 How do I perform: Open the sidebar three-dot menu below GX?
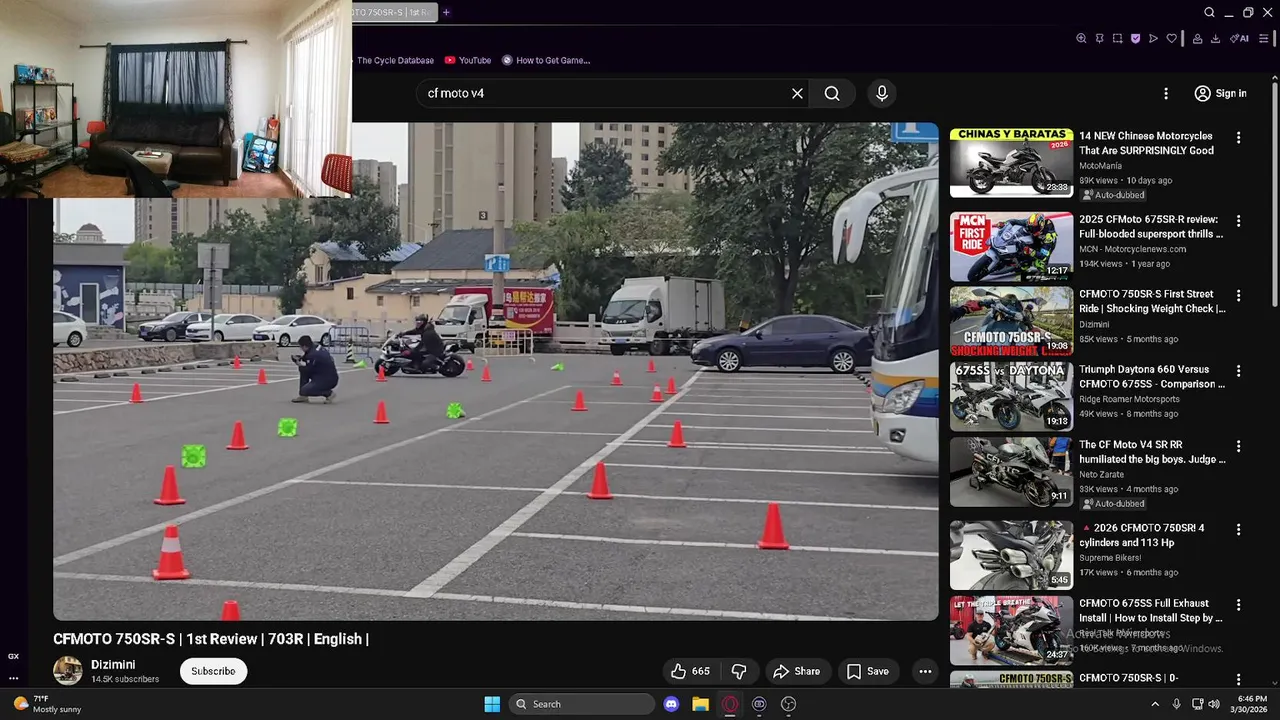pyautogui.click(x=13, y=678)
